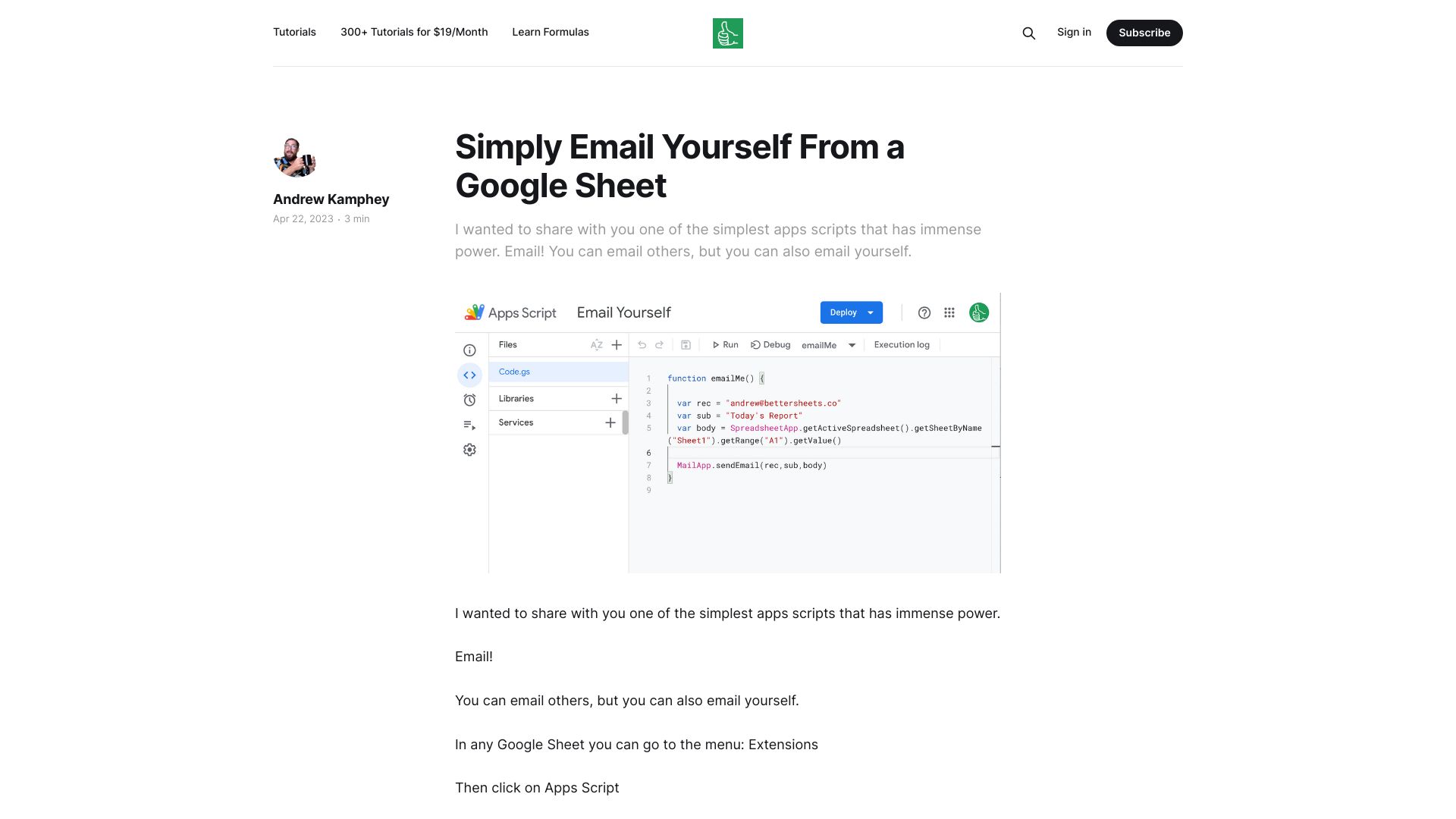Click the Debug button in toolbar
1456x819 pixels.
pos(770,345)
